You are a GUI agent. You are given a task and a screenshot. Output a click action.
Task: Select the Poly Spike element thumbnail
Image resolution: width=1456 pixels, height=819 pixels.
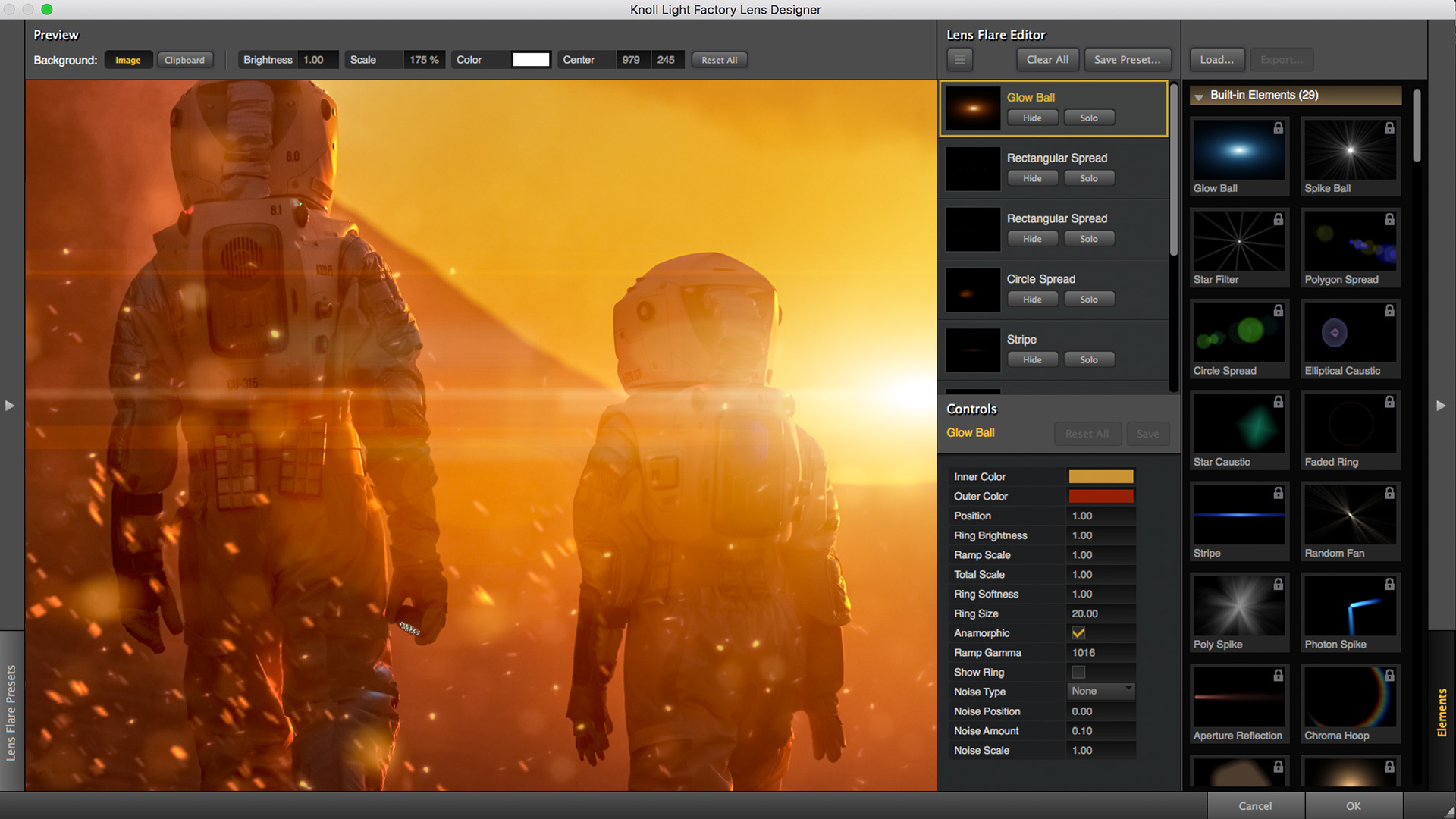click(1238, 606)
